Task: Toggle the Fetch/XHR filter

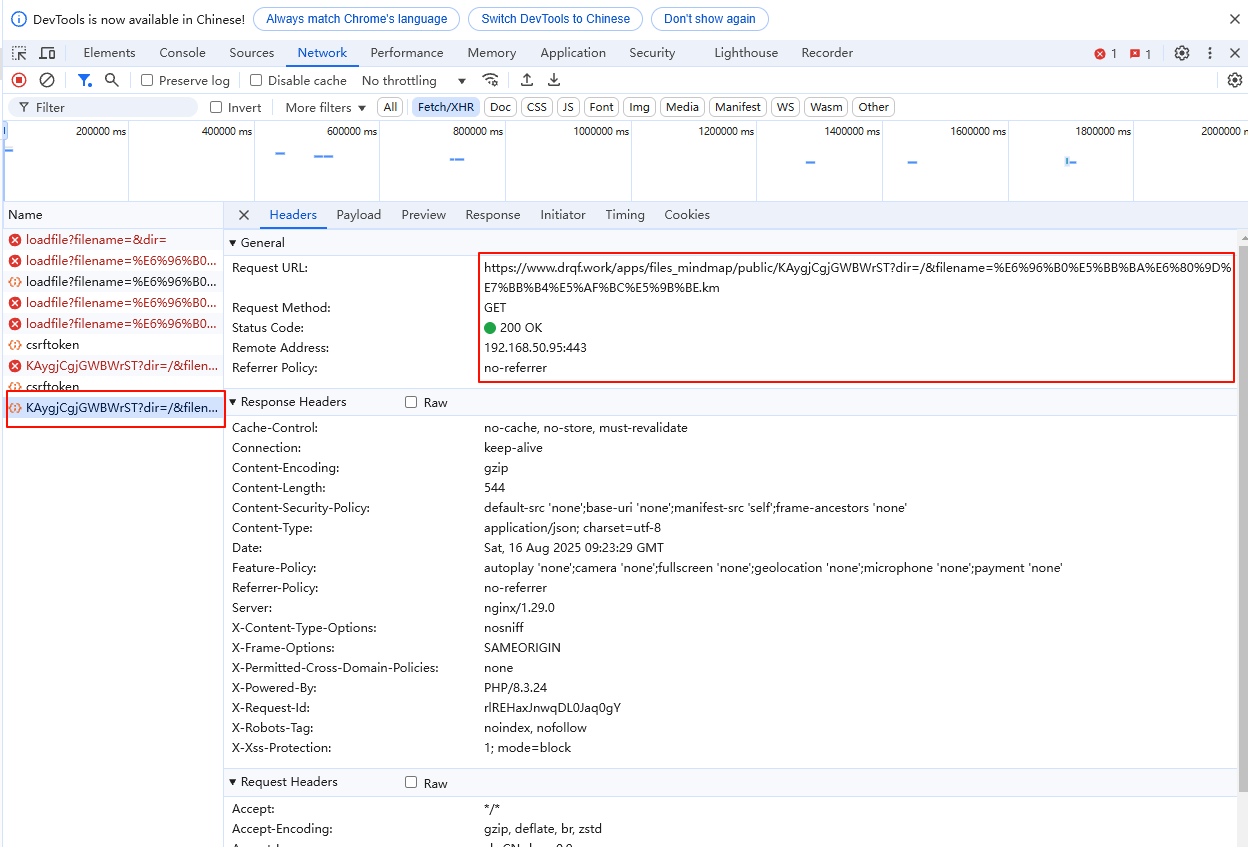Action: 446,107
